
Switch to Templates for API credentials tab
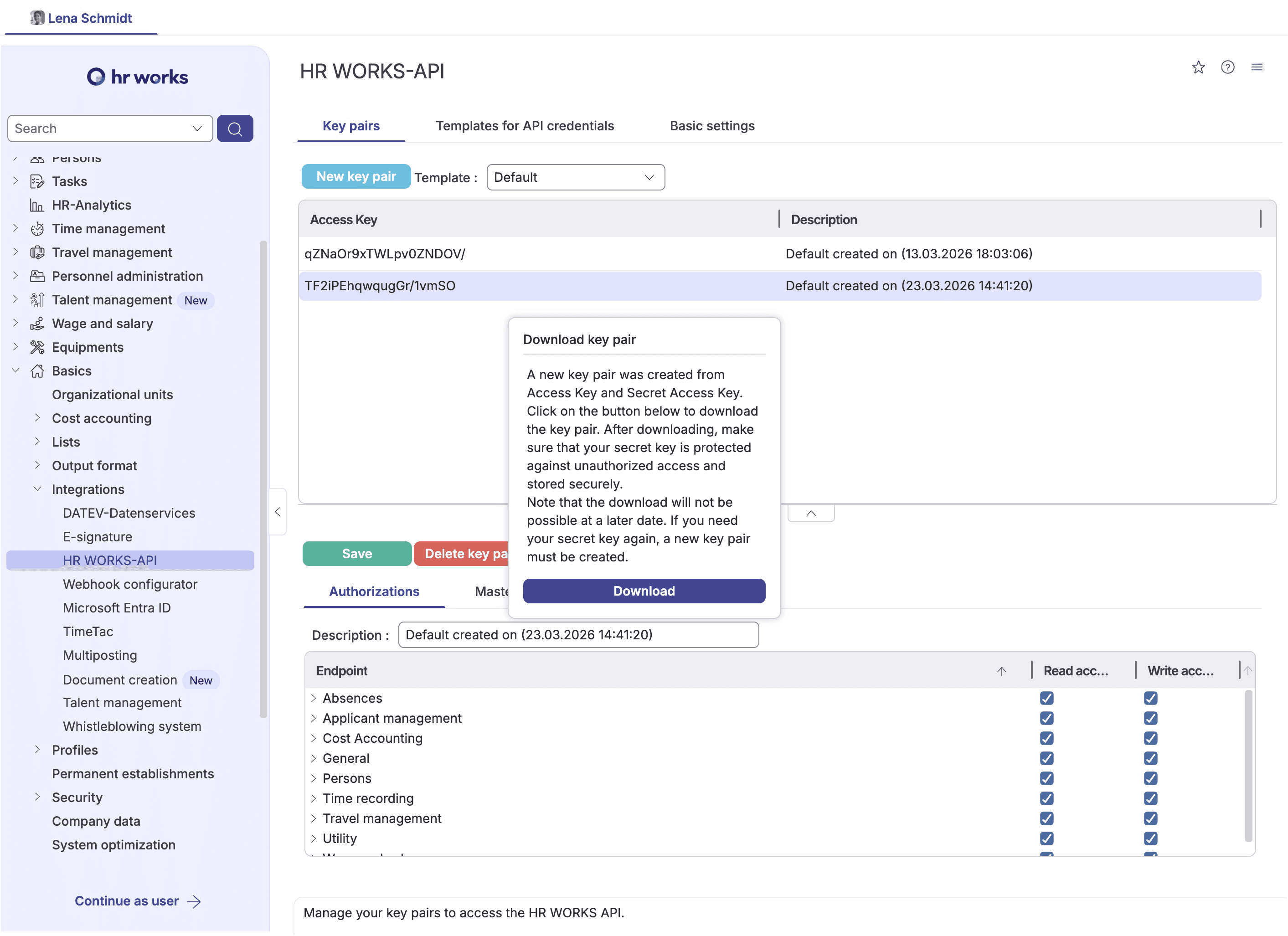pyautogui.click(x=524, y=125)
